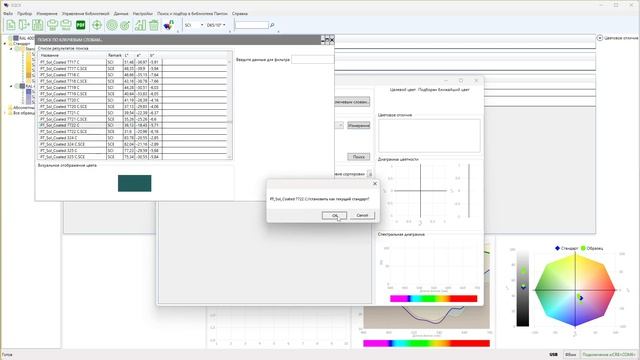This screenshot has width=640, height=360.
Task: Click the magnifier search icon in toolbar
Action: [272, 25]
